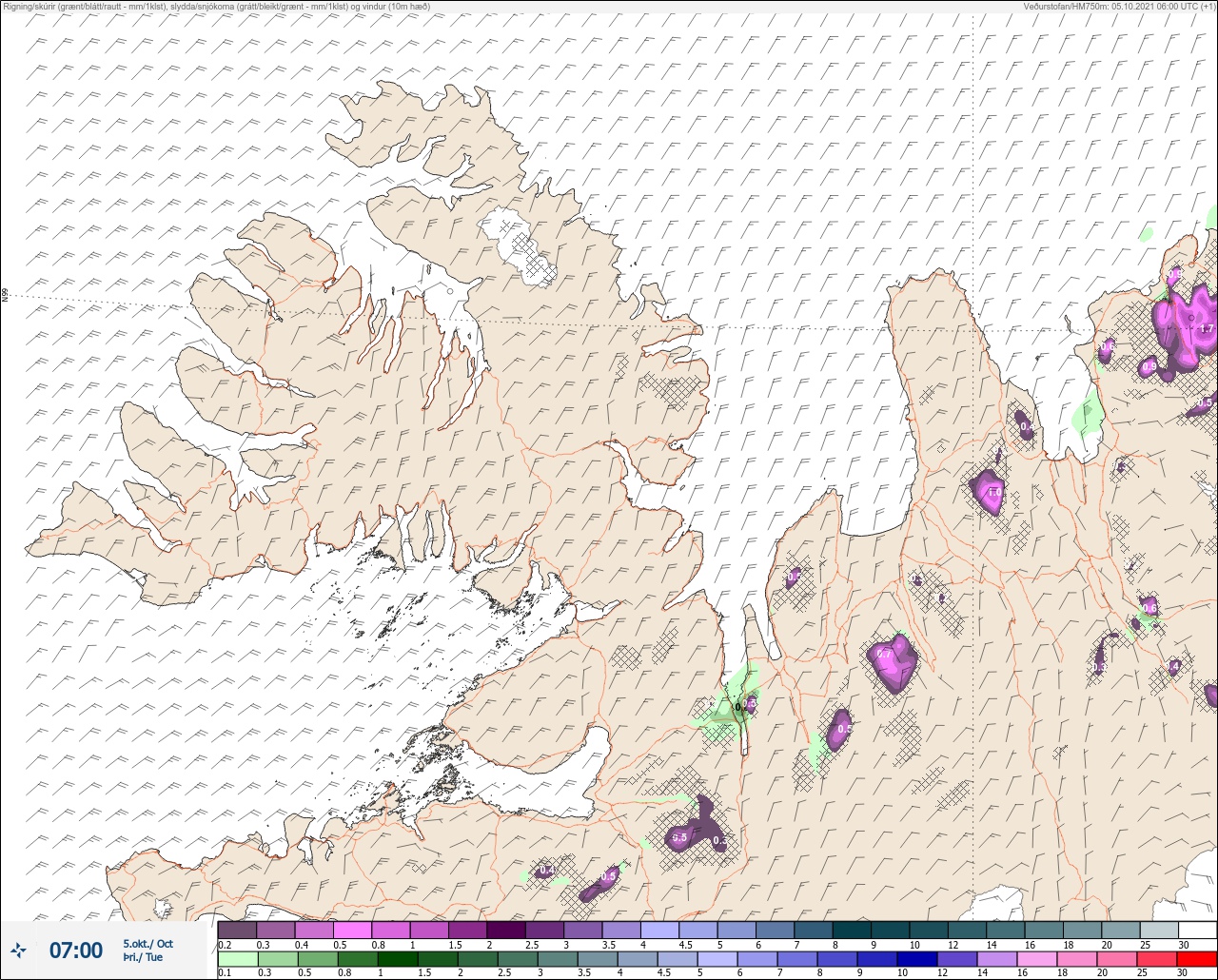Select the light green 0.1 swatch in lower legend

click(237, 959)
